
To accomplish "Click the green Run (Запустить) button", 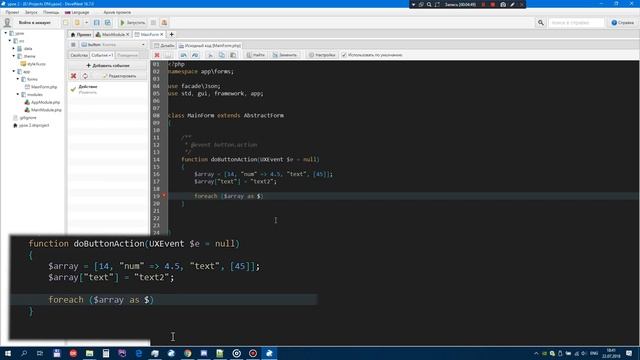I will tap(133, 22).
